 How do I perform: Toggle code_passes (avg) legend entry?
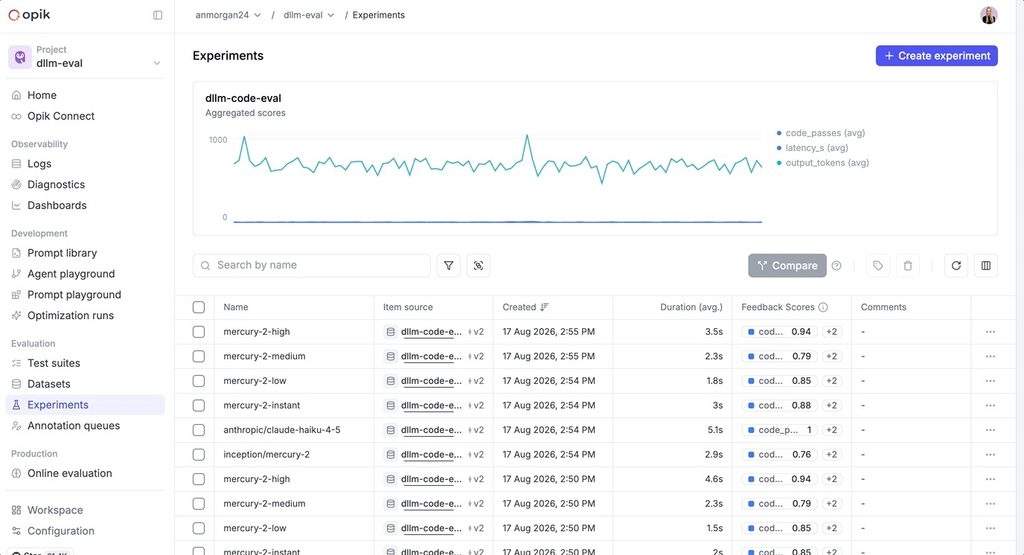click(x=821, y=133)
